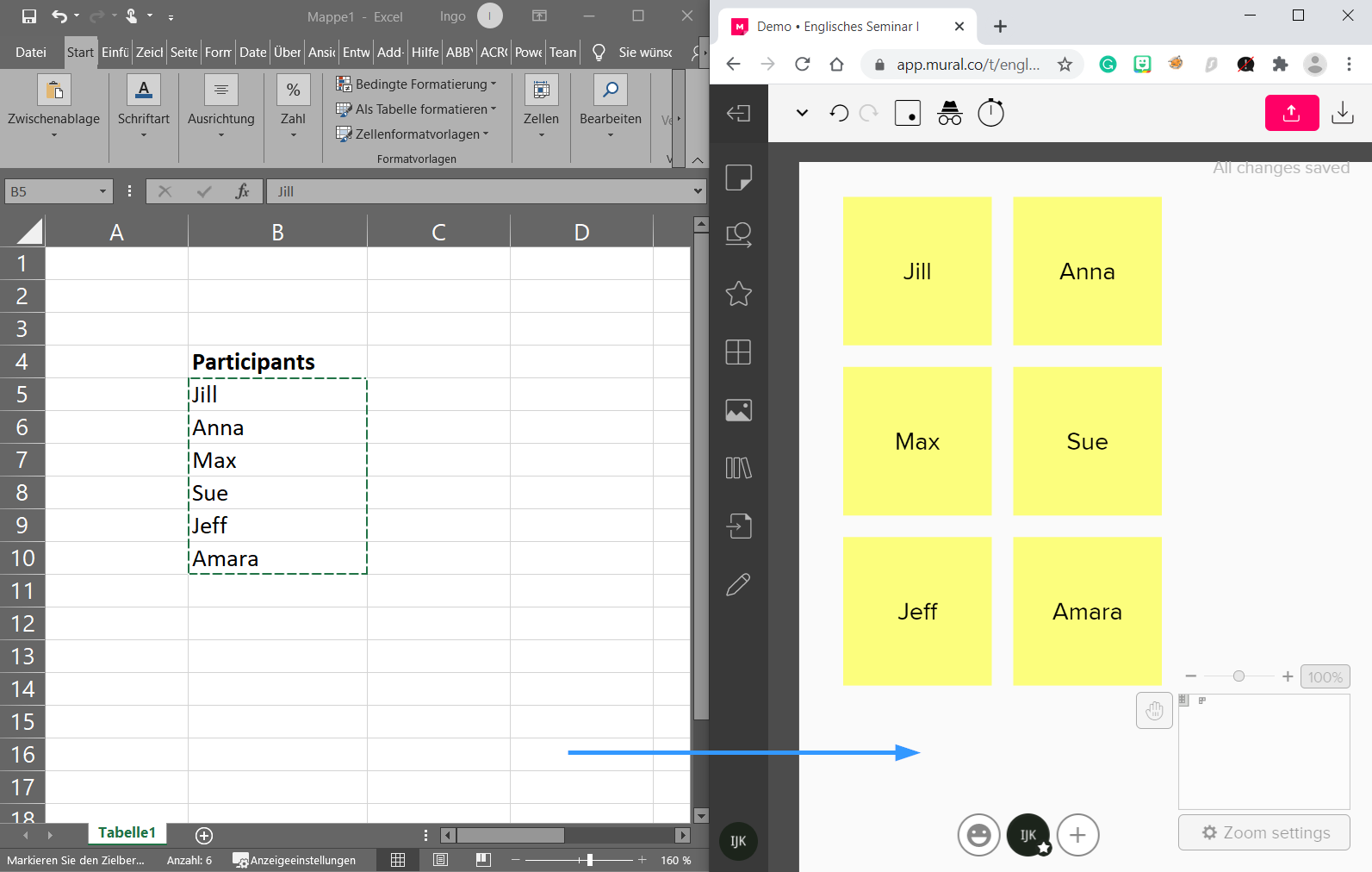The image size is (1372, 872).
Task: Collapse the Excel ribbon
Action: [698, 160]
